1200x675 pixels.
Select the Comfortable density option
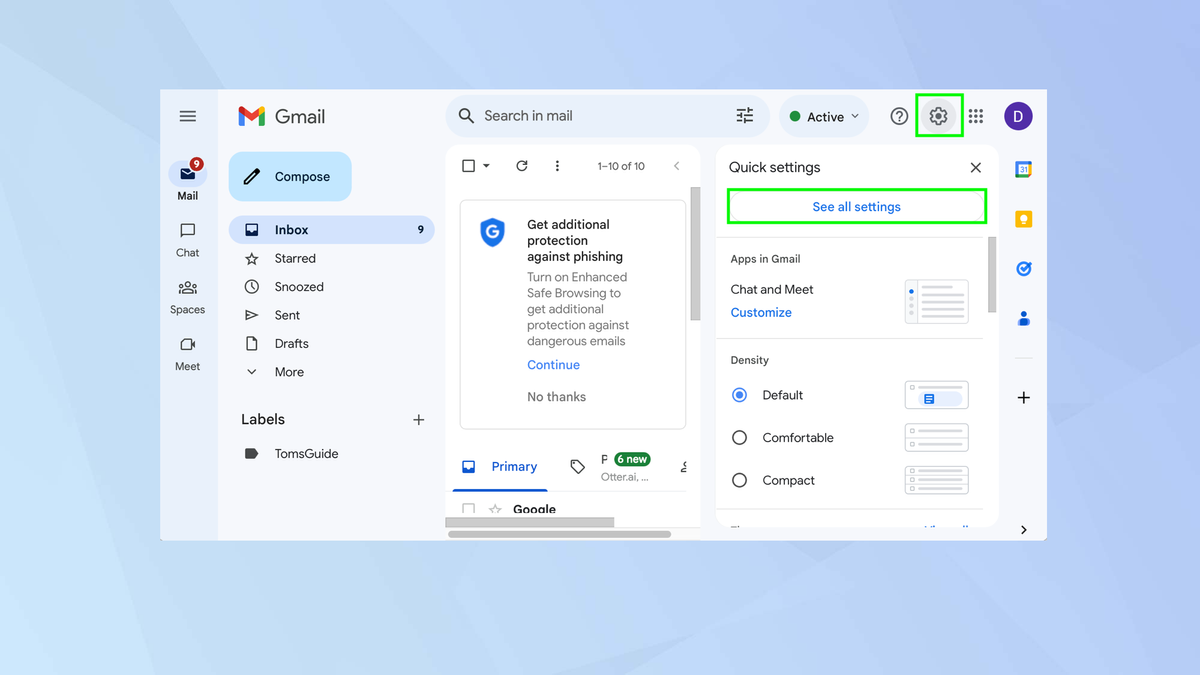[x=738, y=437]
